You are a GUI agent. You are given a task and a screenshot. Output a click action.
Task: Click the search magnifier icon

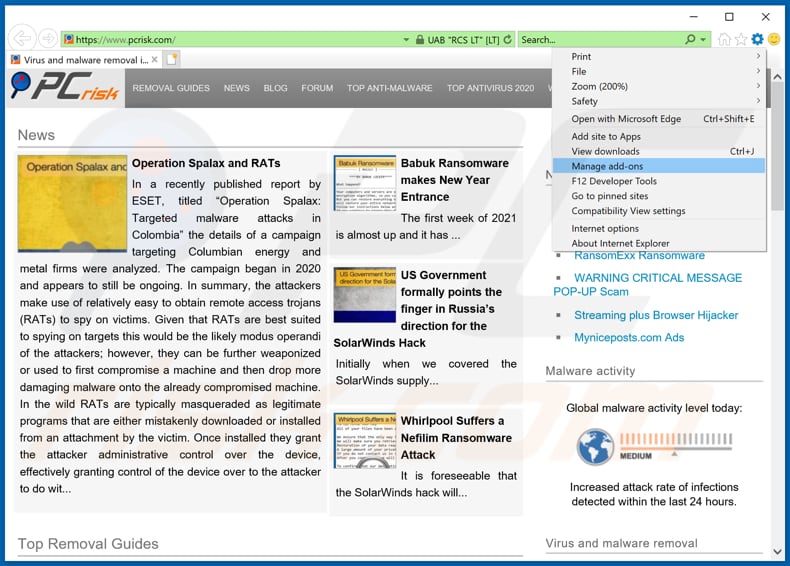coord(690,39)
